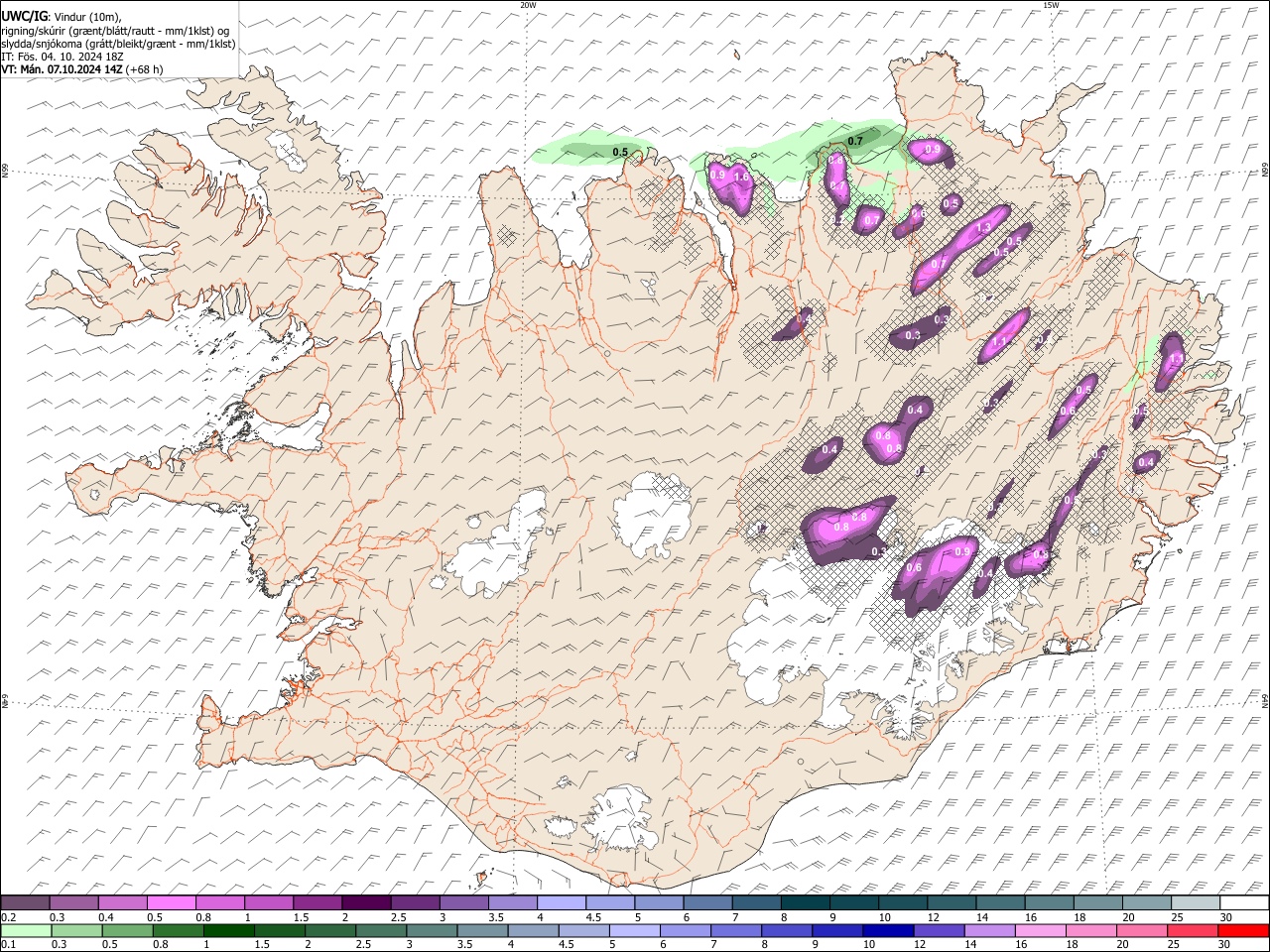
Task: Click the '20W' longitude label
Action: tap(529, 5)
